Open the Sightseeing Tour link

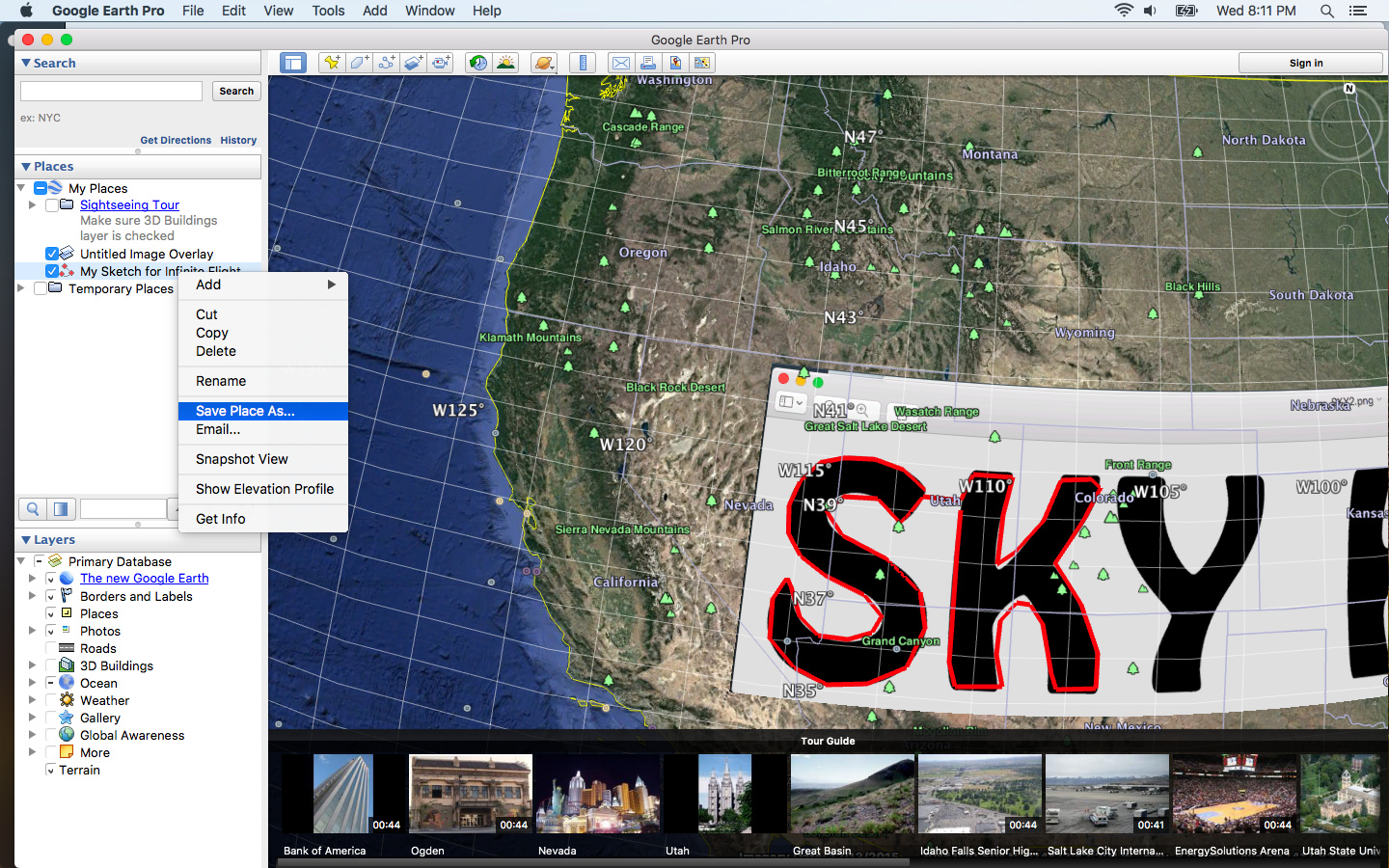(129, 205)
